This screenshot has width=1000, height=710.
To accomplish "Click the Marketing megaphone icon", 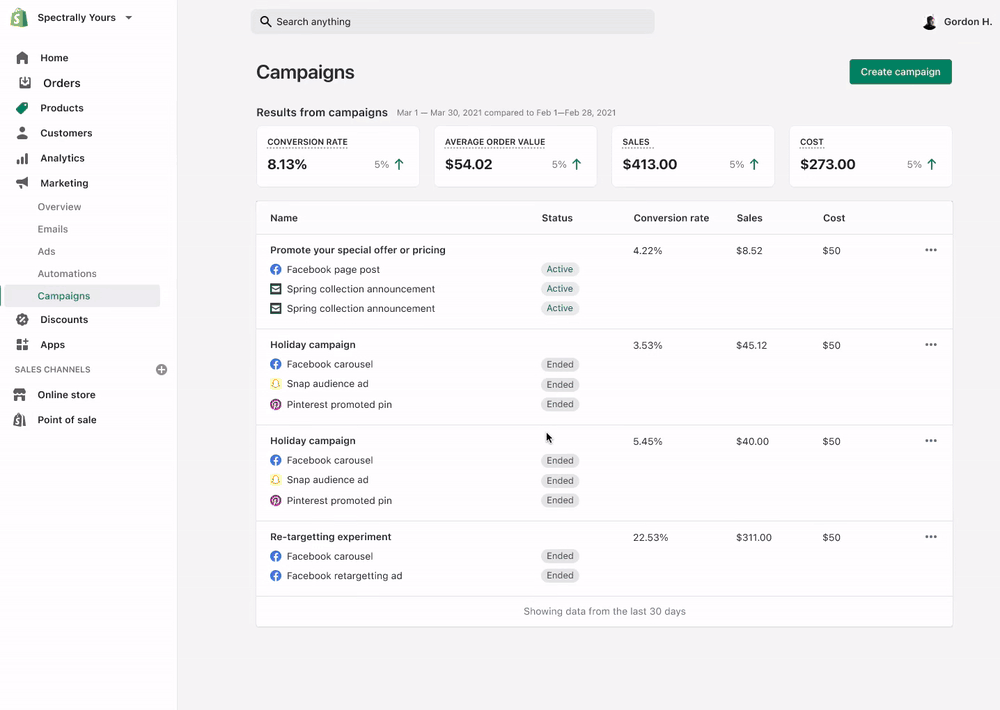I will (22, 183).
